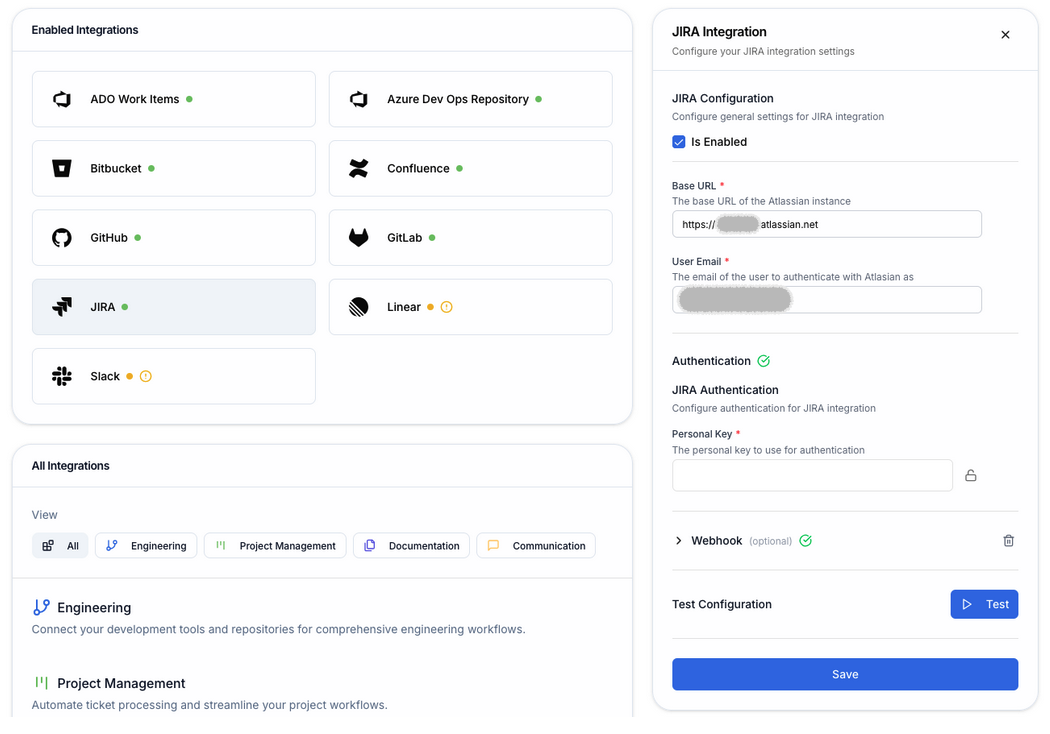Select the All view filter
1050x734 pixels.
click(60, 546)
